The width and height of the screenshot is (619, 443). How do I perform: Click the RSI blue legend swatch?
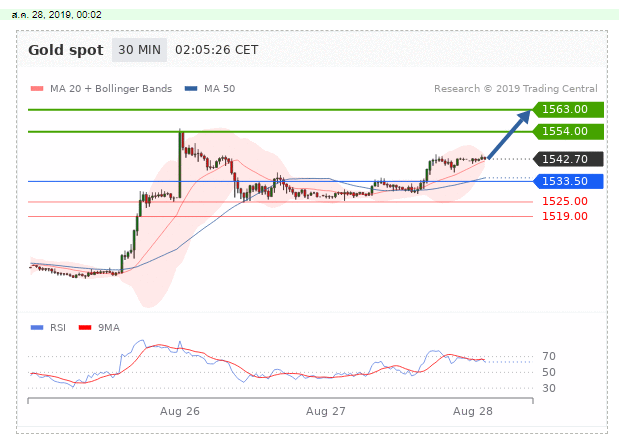pyautogui.click(x=37, y=327)
